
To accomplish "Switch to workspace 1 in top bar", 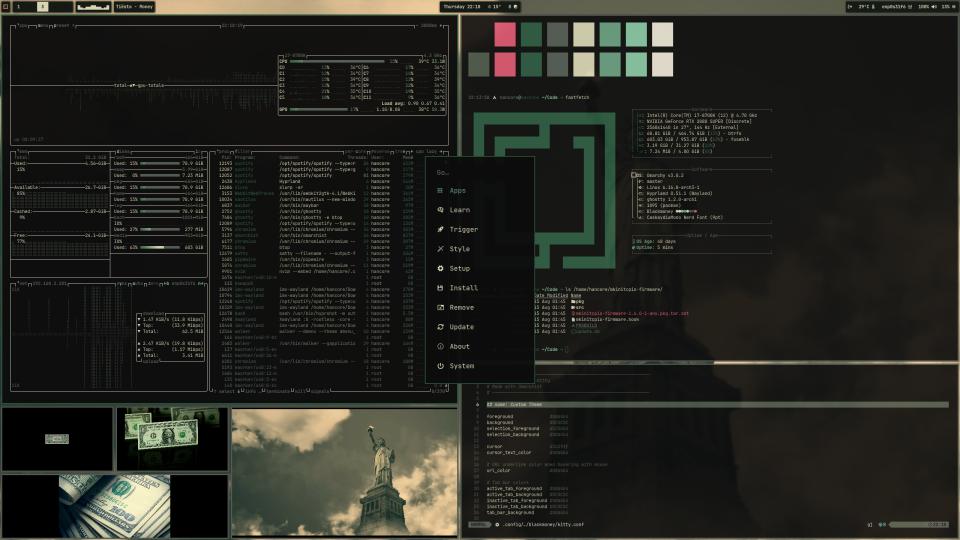I will click(18, 6).
